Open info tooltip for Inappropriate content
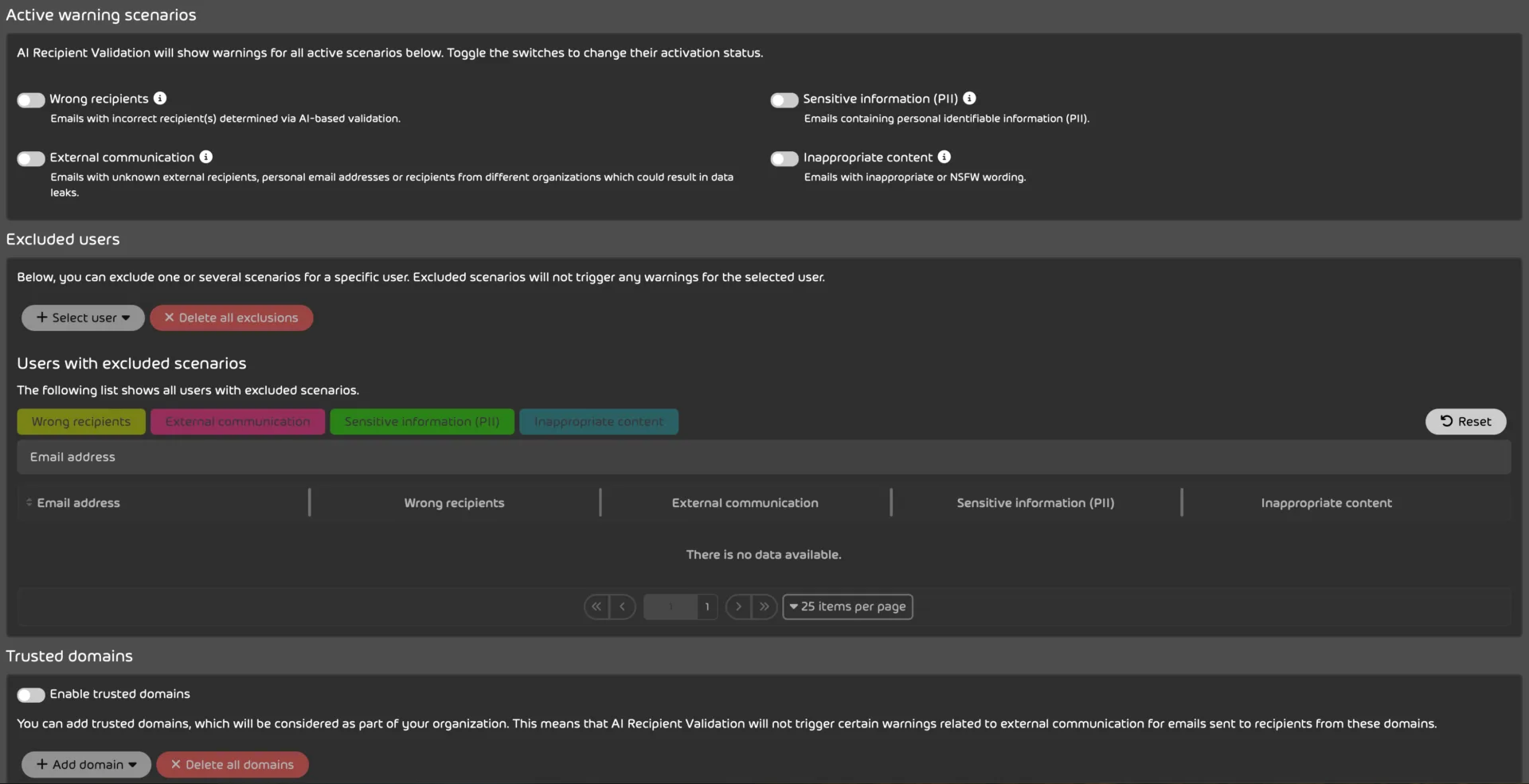This screenshot has width=1529, height=784. coord(944,157)
